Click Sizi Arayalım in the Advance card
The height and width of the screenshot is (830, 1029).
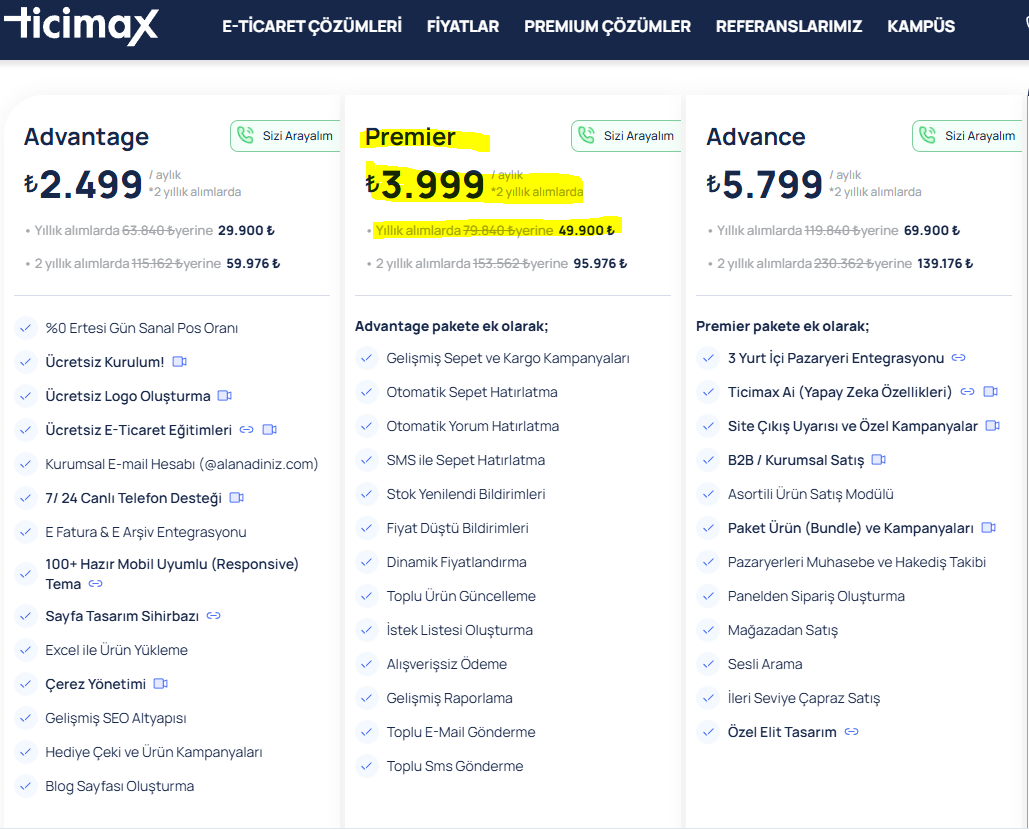pos(968,136)
